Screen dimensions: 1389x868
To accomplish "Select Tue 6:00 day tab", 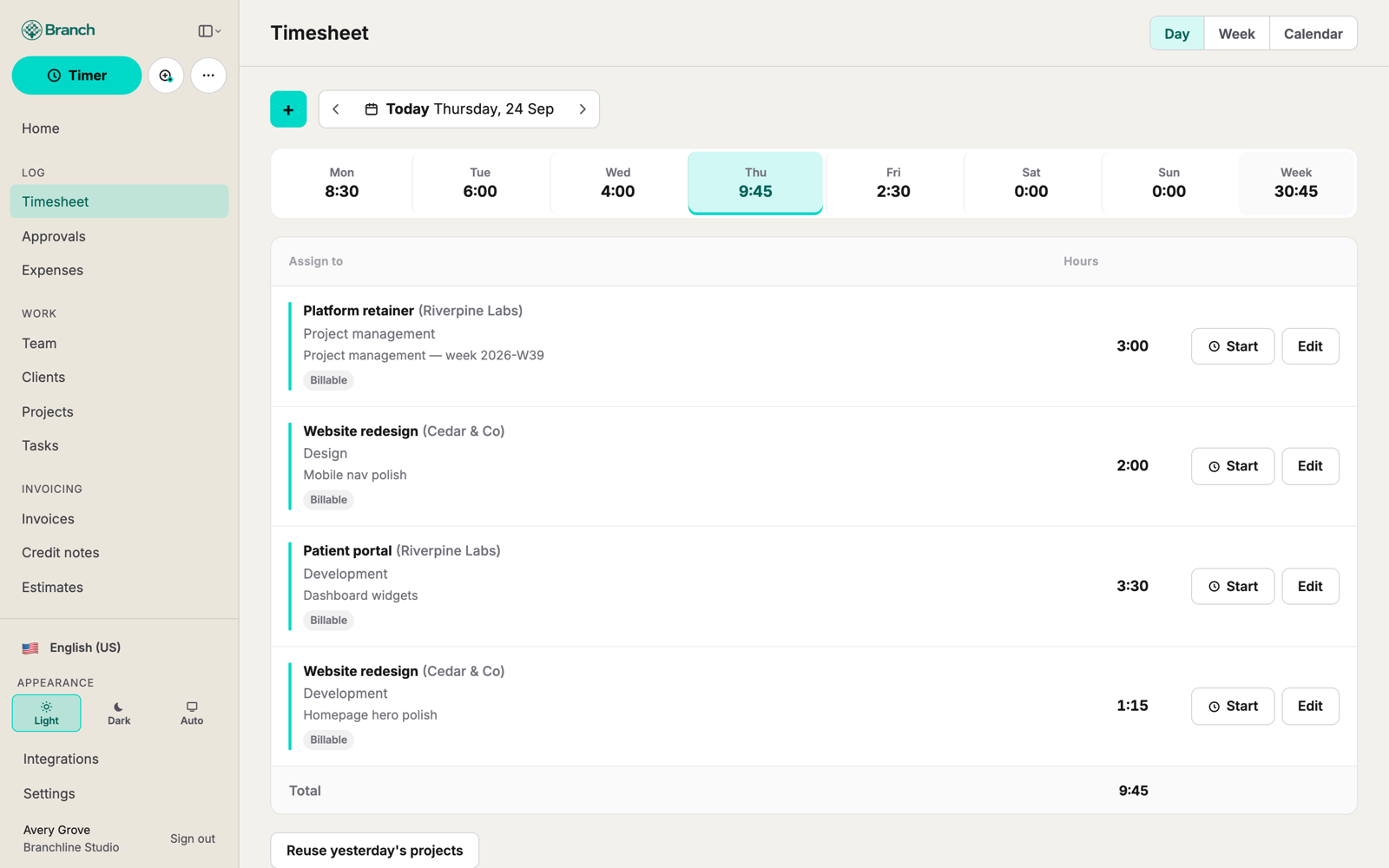I will pyautogui.click(x=480, y=183).
